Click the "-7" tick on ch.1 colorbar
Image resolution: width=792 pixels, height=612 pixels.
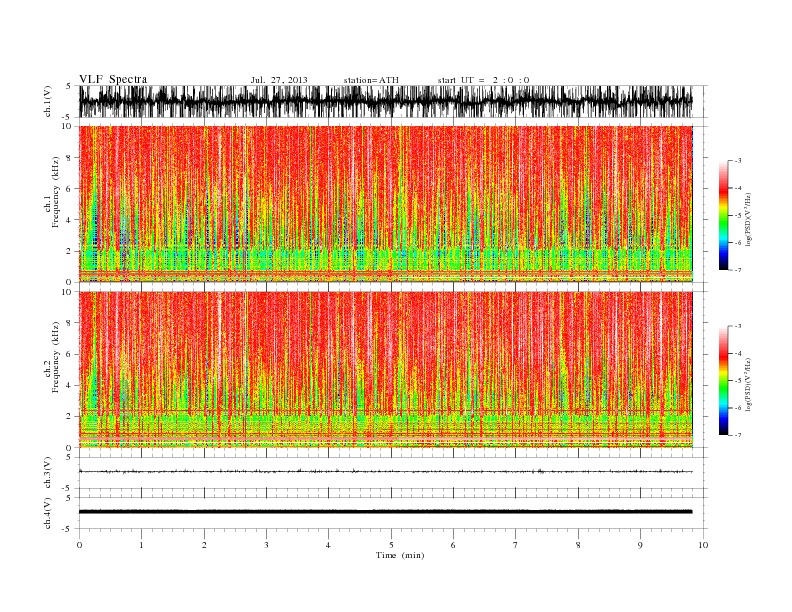point(738,270)
